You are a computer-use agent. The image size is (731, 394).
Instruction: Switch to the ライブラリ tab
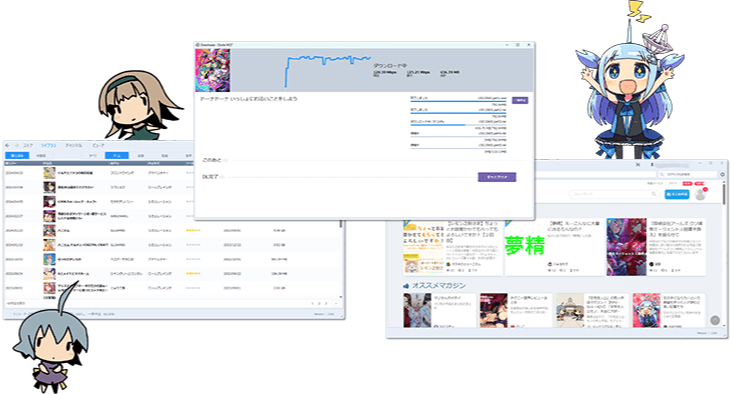click(x=48, y=145)
